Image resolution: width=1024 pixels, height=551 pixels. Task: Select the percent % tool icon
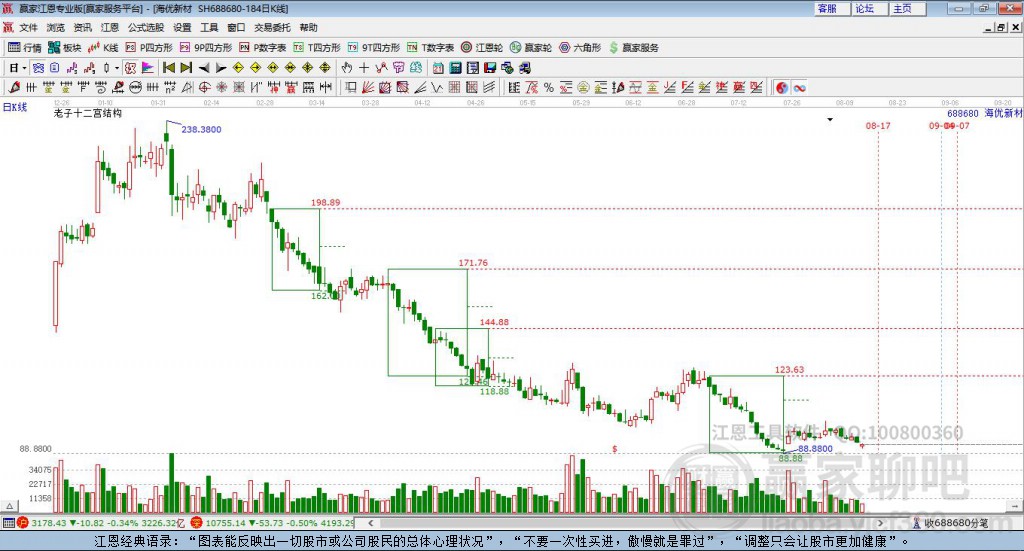549,87
